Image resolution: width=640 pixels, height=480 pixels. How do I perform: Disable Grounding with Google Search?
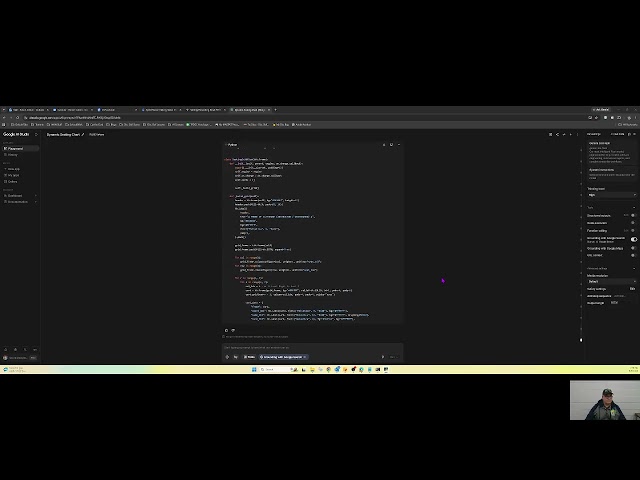(x=633, y=239)
